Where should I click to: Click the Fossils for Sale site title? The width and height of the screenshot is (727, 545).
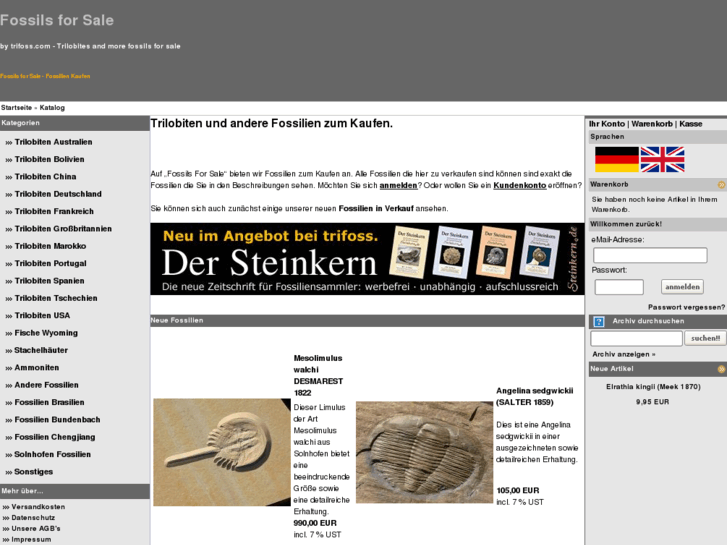click(x=57, y=20)
